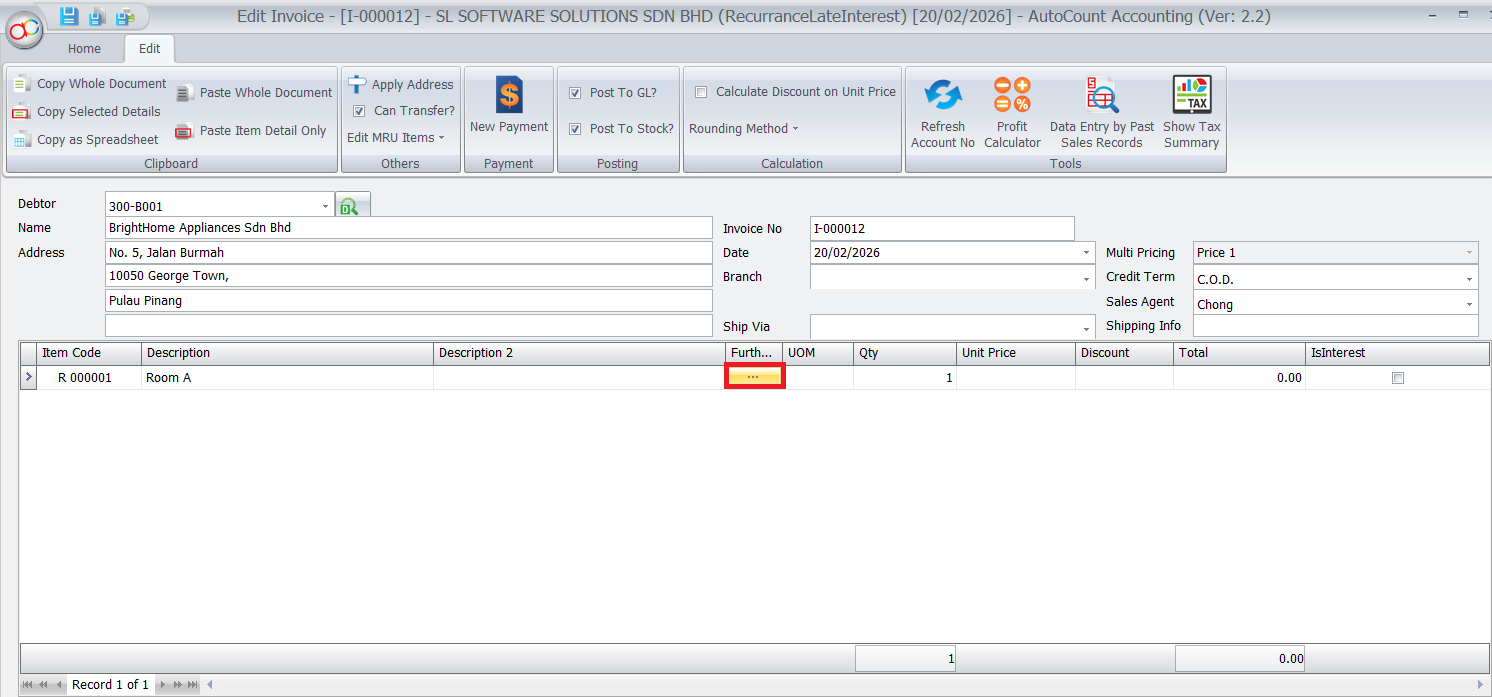Image resolution: width=1492 pixels, height=697 pixels.
Task: Enable Calculate Discount on Unit Price
Action: pos(701,92)
